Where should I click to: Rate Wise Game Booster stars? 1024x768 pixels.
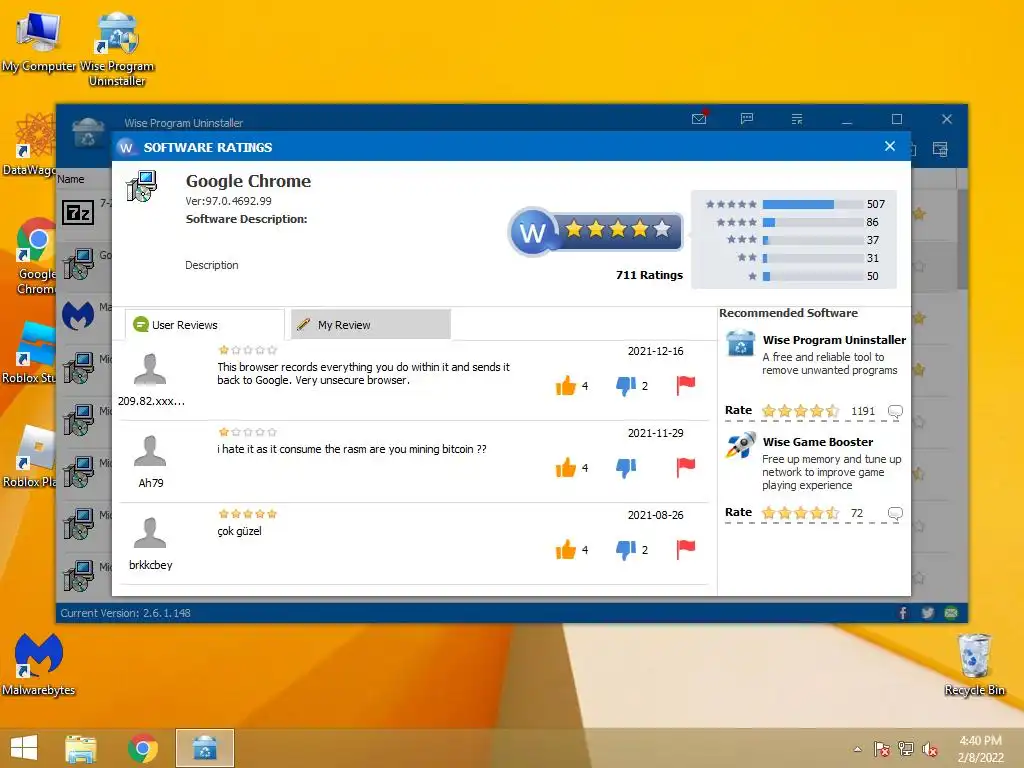[x=801, y=513]
